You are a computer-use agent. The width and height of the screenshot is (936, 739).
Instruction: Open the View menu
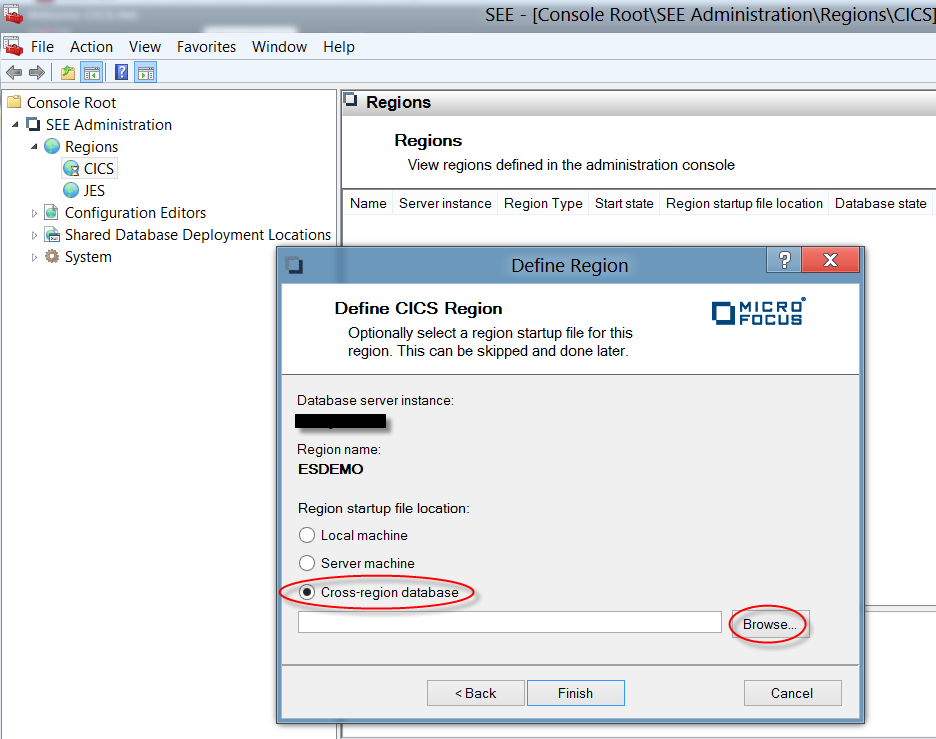click(145, 47)
